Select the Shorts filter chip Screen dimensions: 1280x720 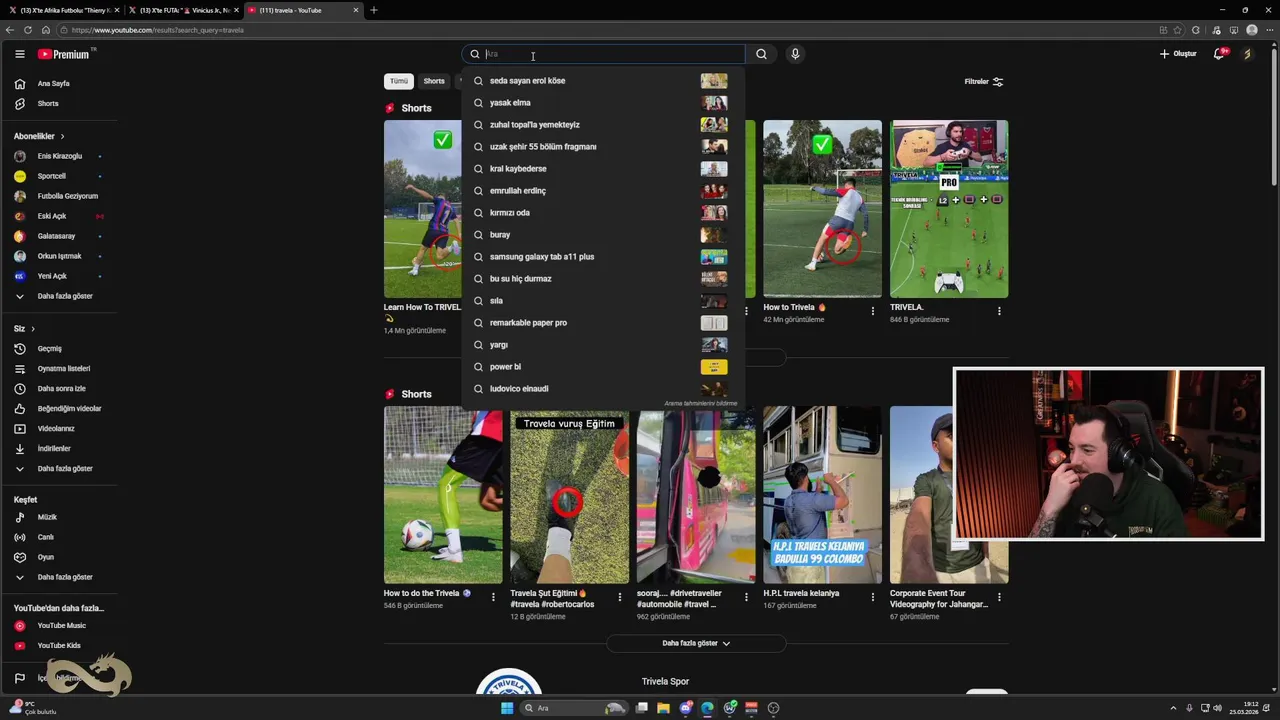[x=434, y=81]
